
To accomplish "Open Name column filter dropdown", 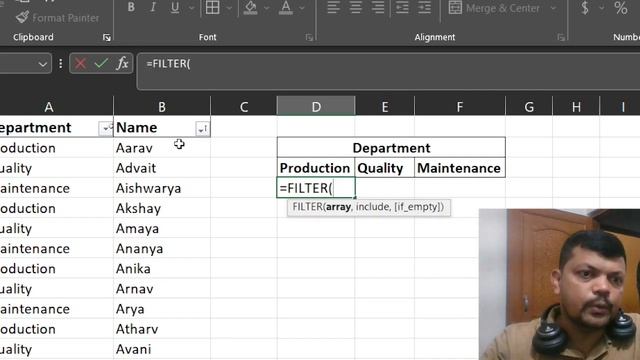I will (202, 129).
